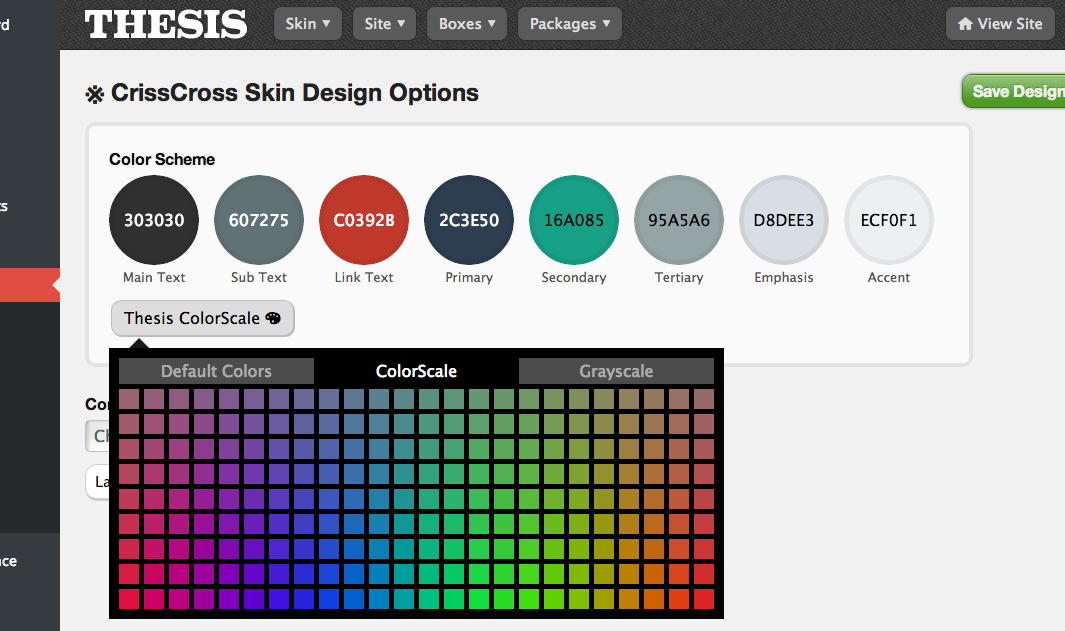Select the Secondary color circle 16A085

pos(573,220)
